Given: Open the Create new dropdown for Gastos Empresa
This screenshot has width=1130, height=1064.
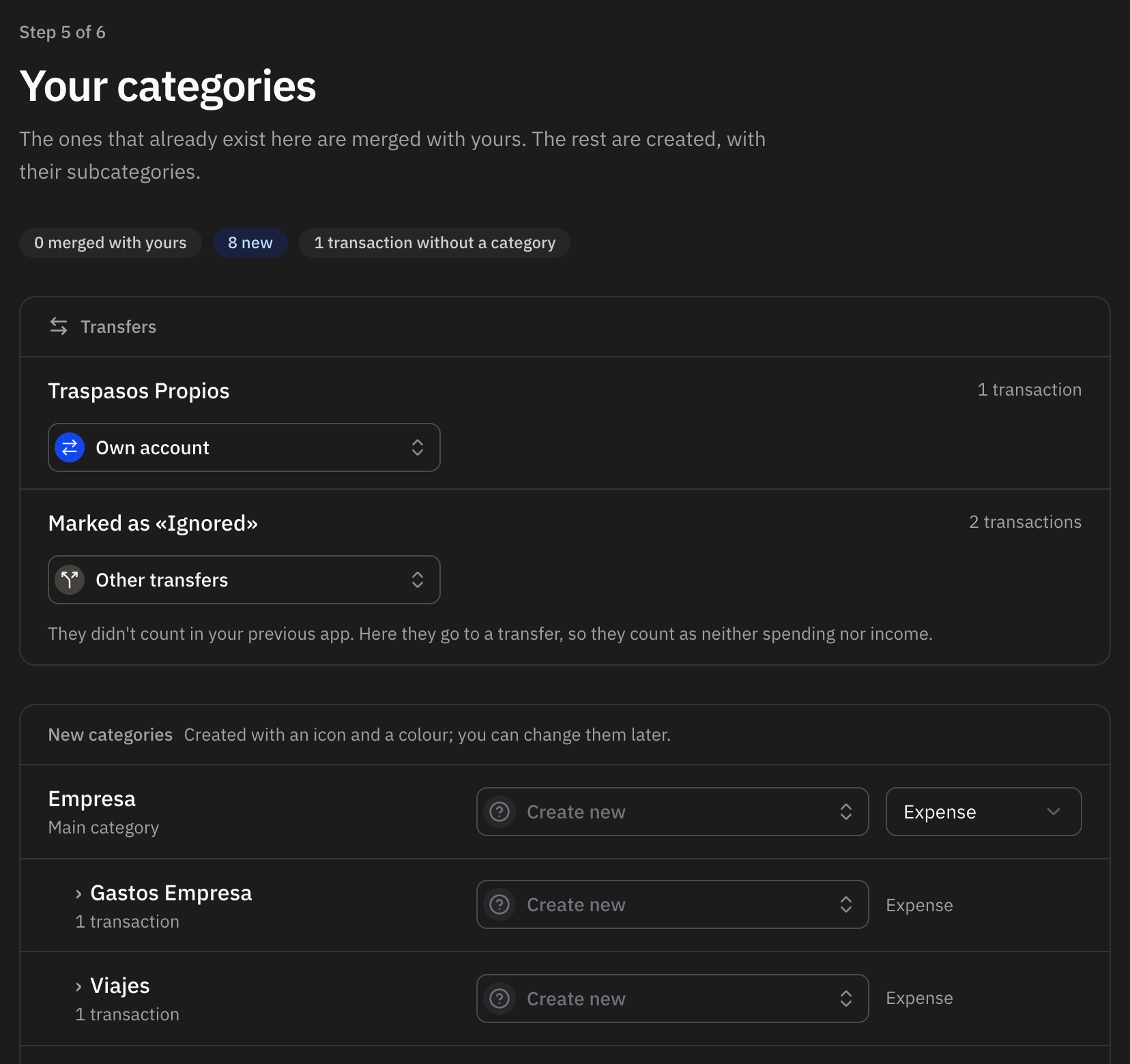Looking at the screenshot, I should 673,904.
